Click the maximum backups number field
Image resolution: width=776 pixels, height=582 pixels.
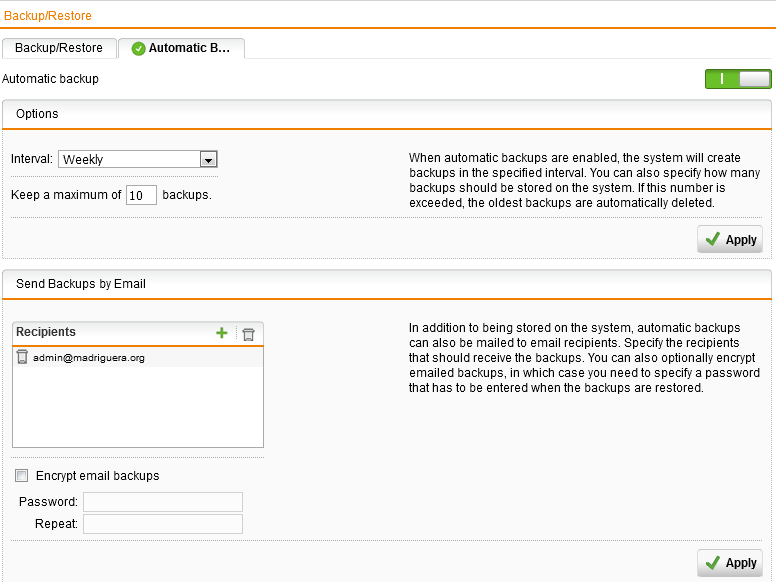coord(142,195)
